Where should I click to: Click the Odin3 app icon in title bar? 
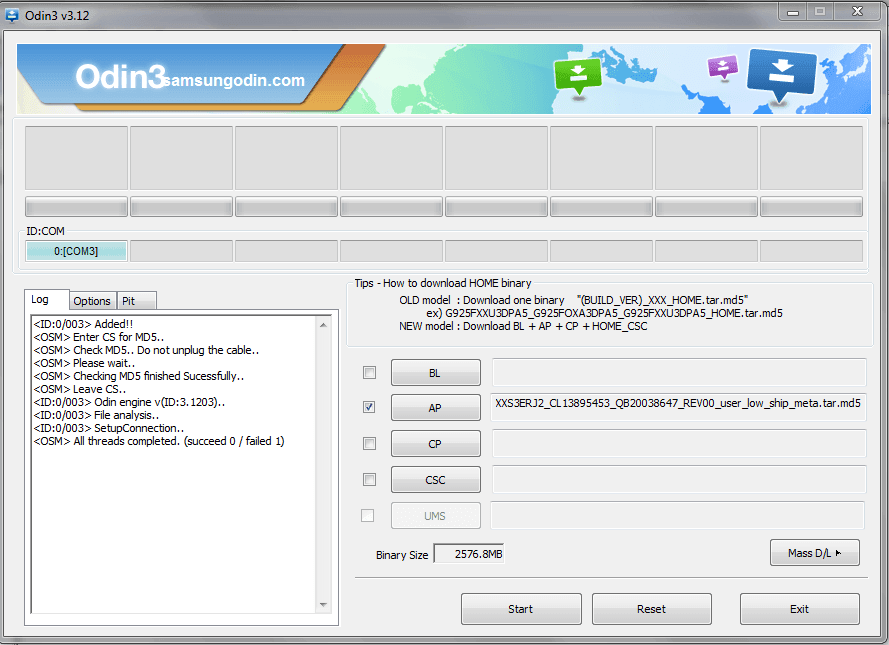pos(11,15)
